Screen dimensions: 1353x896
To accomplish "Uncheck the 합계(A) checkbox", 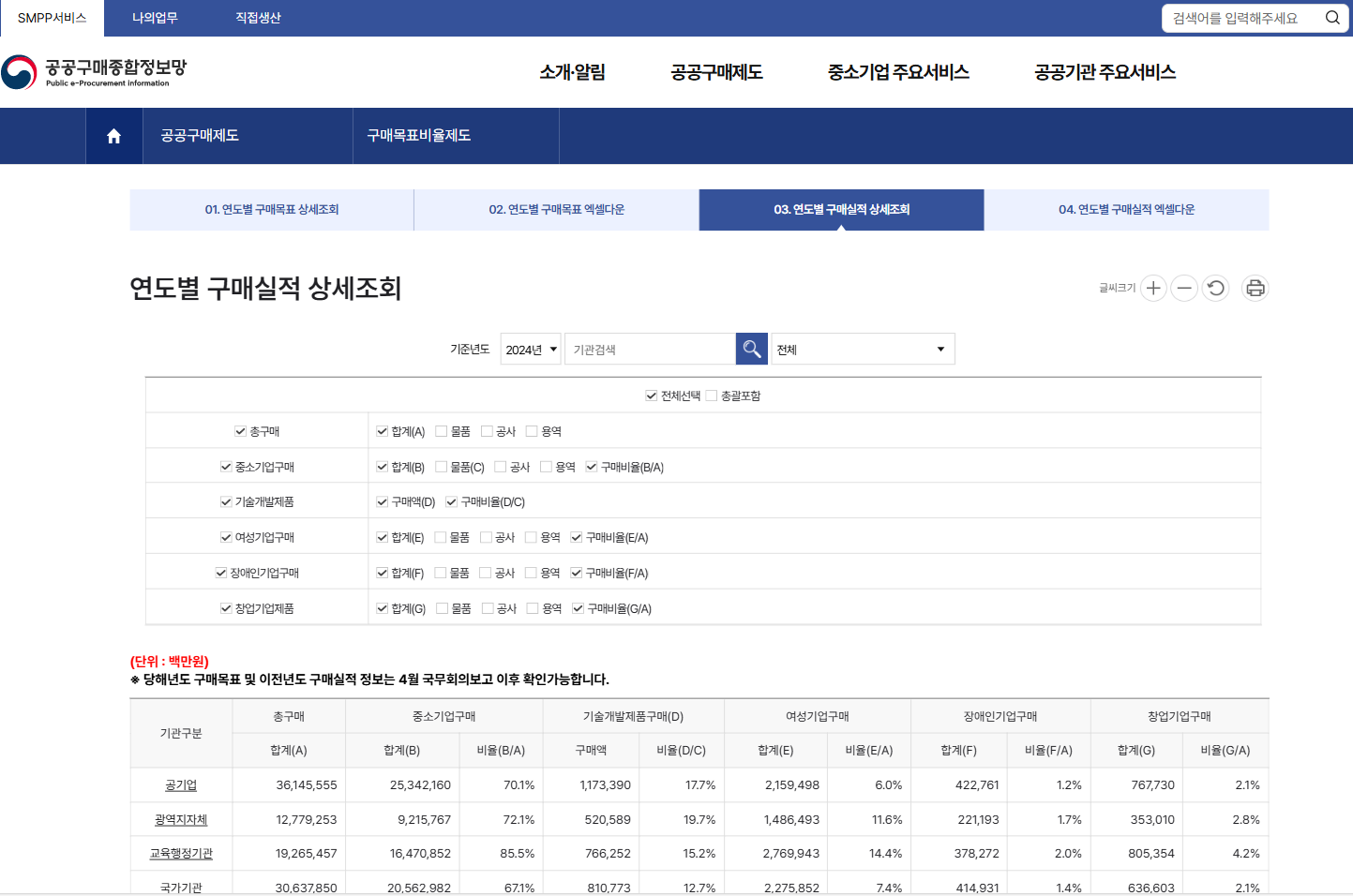I will (382, 431).
